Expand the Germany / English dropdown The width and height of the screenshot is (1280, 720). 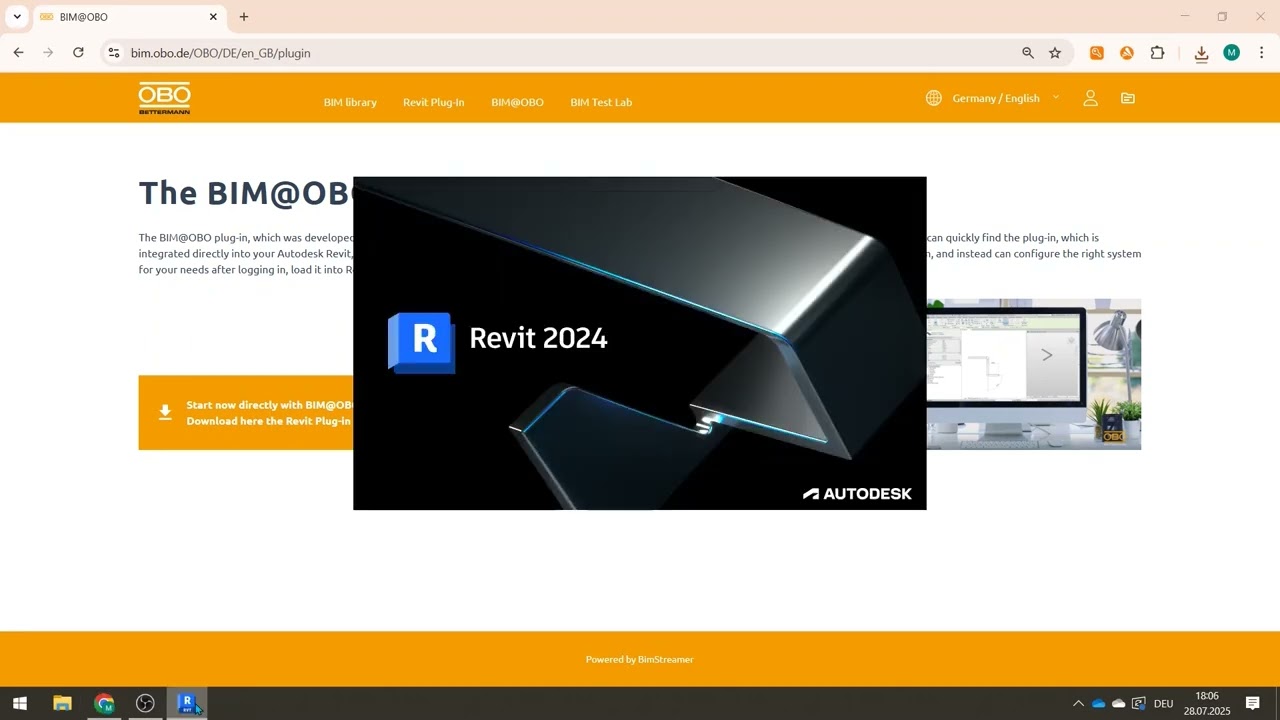pos(1006,98)
